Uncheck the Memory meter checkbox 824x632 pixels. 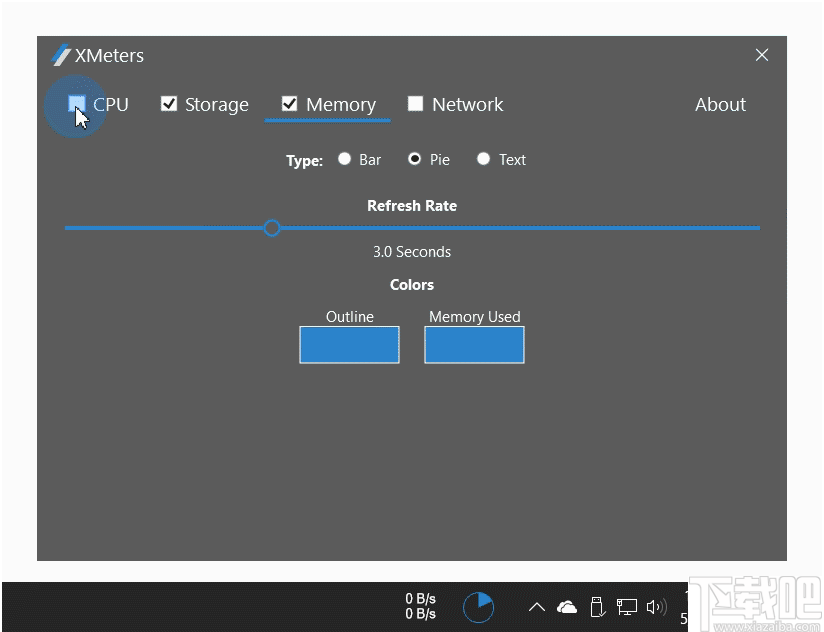(x=290, y=103)
